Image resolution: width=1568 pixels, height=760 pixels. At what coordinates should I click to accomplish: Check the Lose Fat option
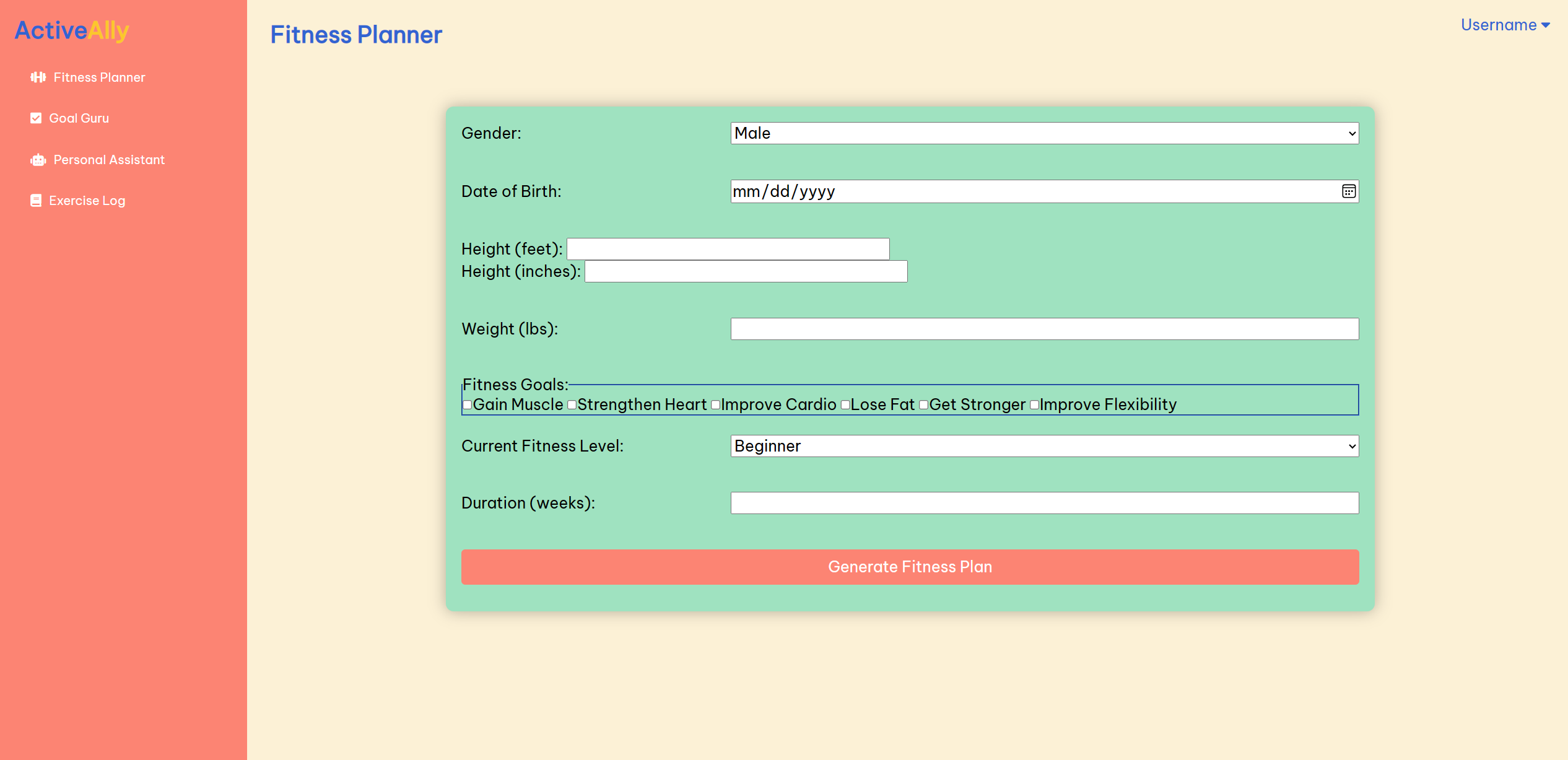click(x=845, y=405)
